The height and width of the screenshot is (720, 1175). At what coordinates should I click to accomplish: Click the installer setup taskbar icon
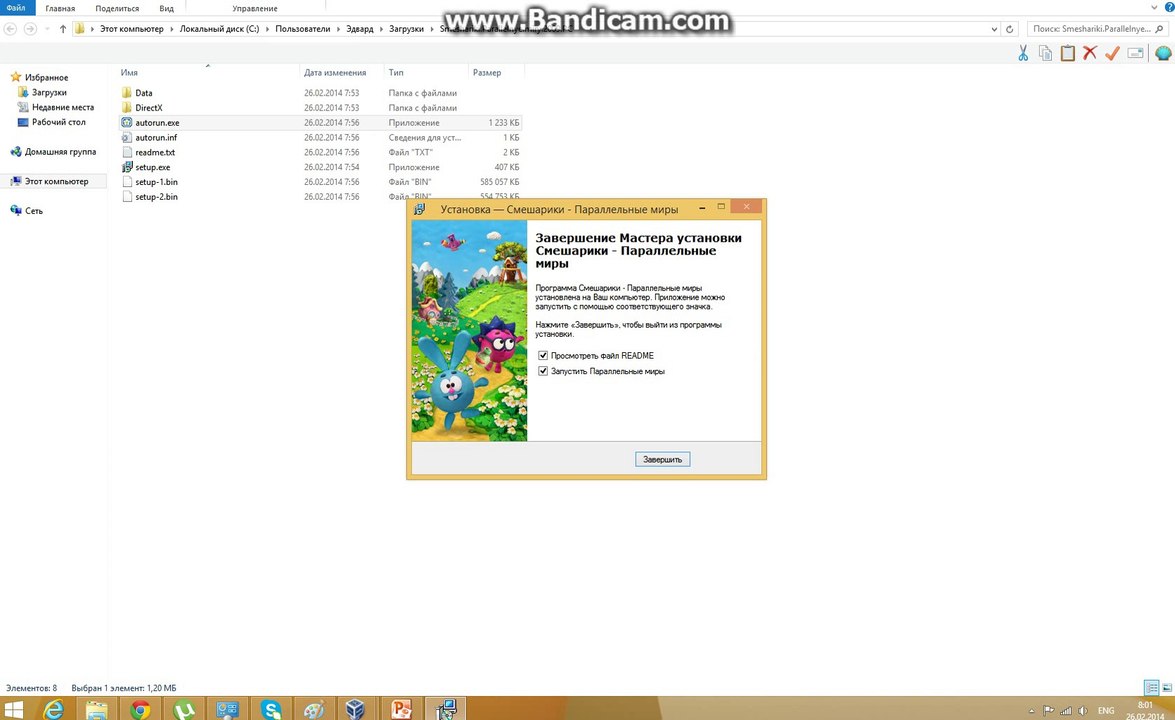tap(445, 708)
